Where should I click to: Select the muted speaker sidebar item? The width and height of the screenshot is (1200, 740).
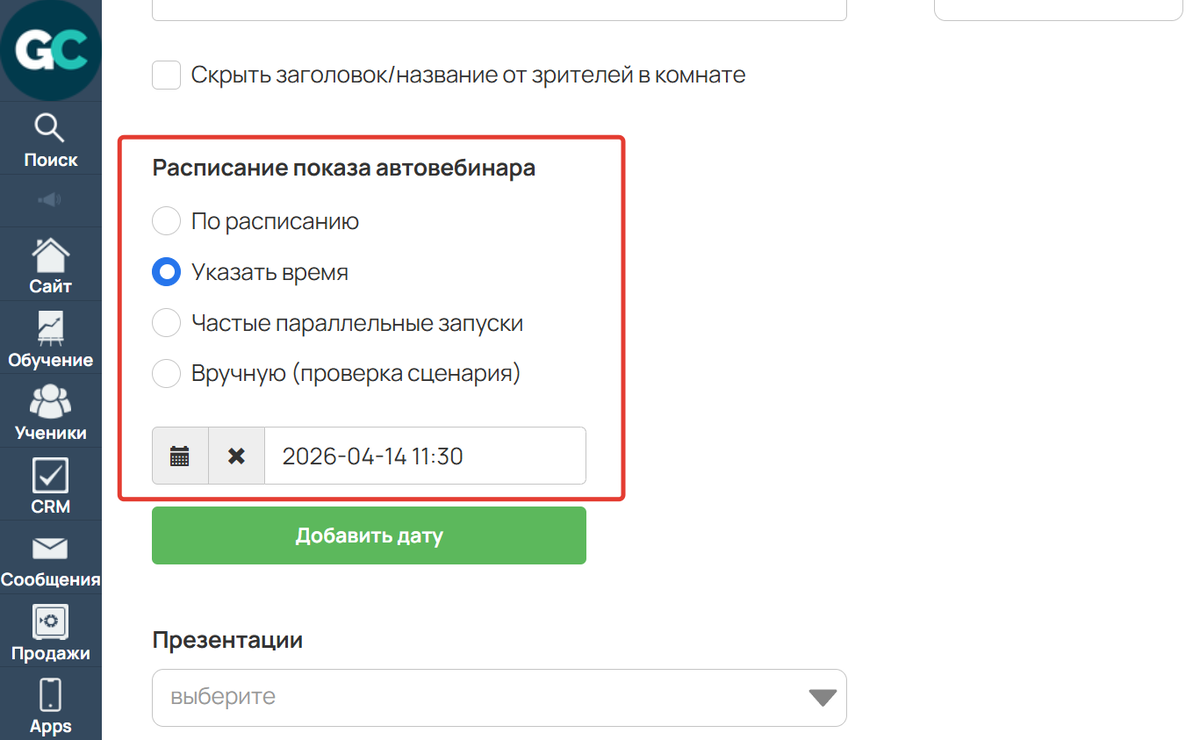coord(51,200)
